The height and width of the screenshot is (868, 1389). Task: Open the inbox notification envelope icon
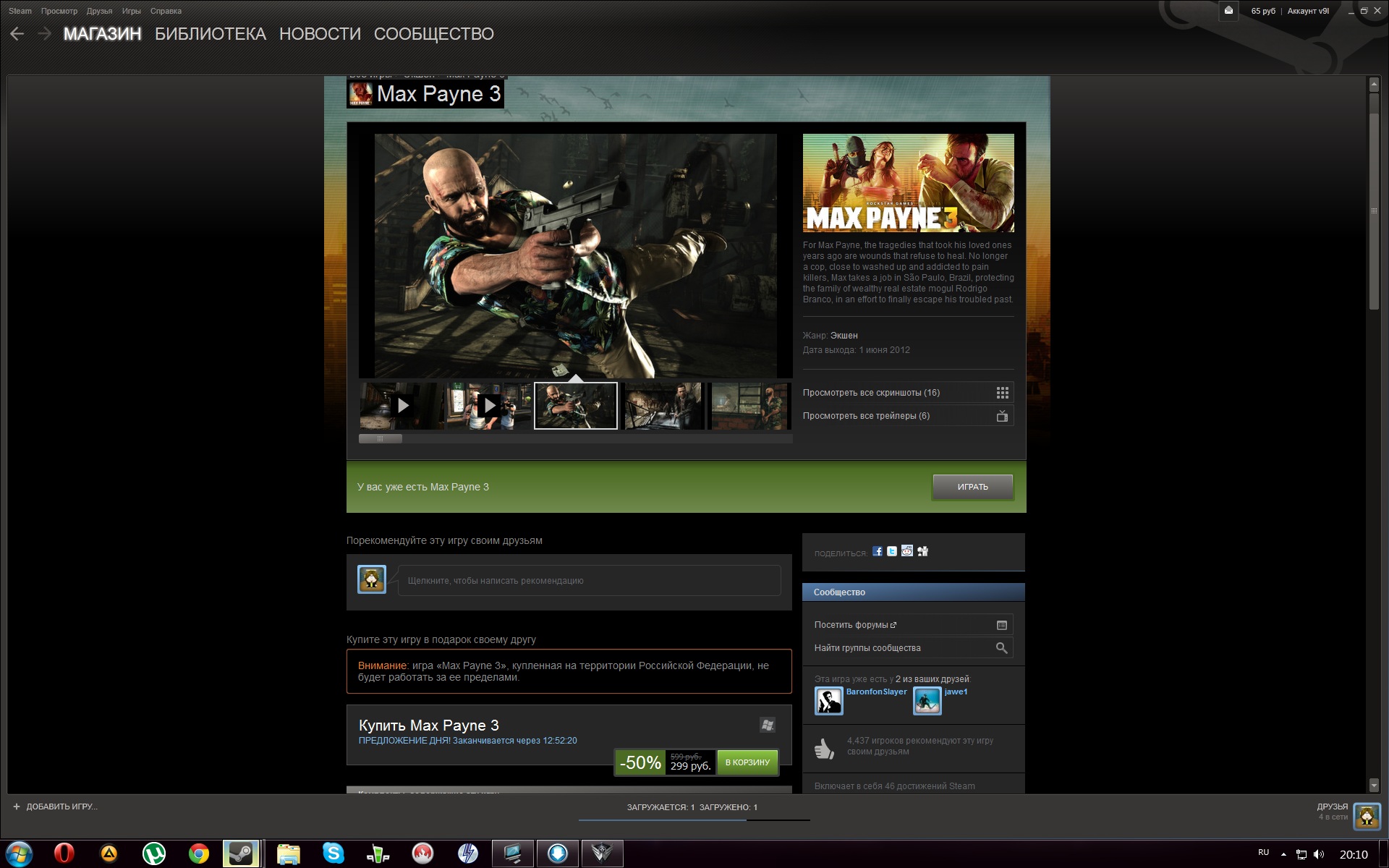1228,11
